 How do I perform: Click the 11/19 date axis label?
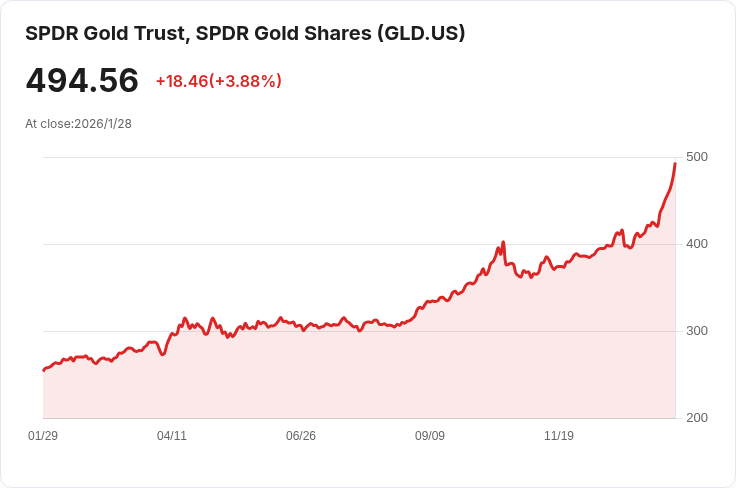(x=559, y=435)
